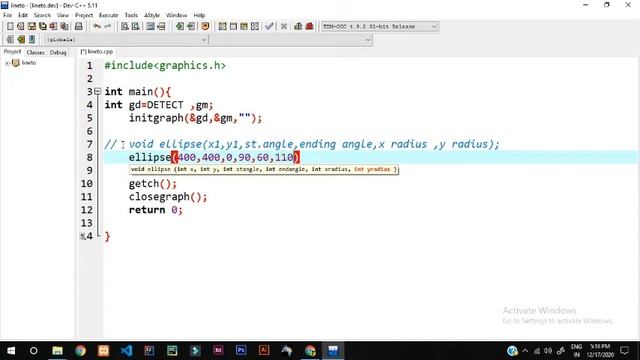Click the Close file toolbar icon
The height and width of the screenshot is (360, 640).
[53, 27]
